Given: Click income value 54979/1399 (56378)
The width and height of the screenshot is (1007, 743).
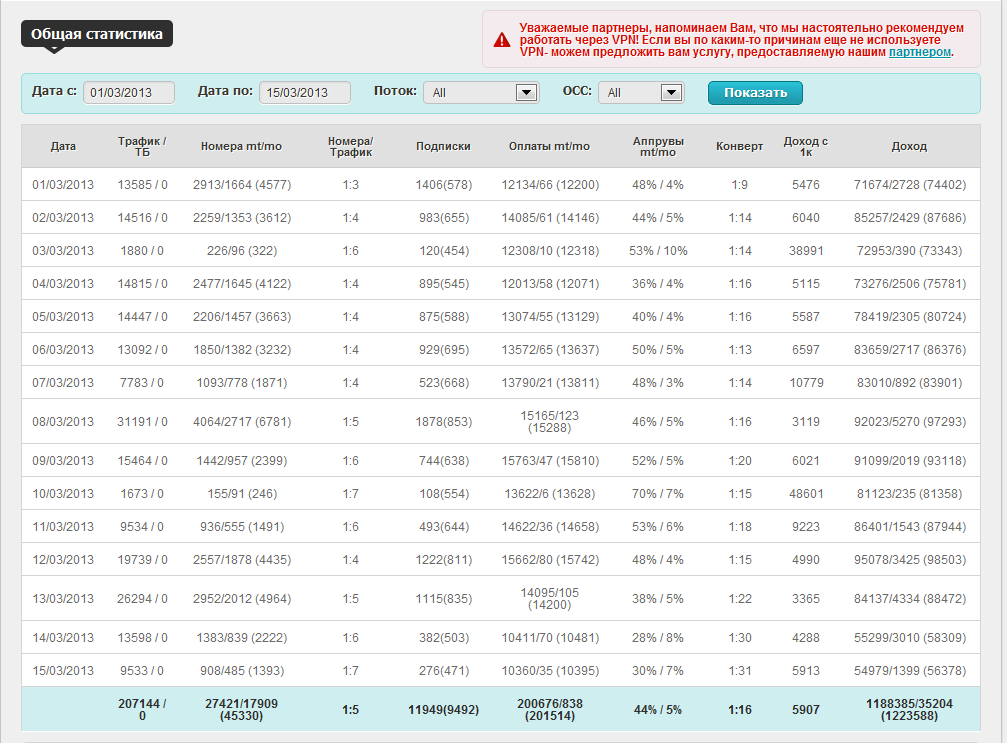Looking at the screenshot, I should tap(909, 671).
